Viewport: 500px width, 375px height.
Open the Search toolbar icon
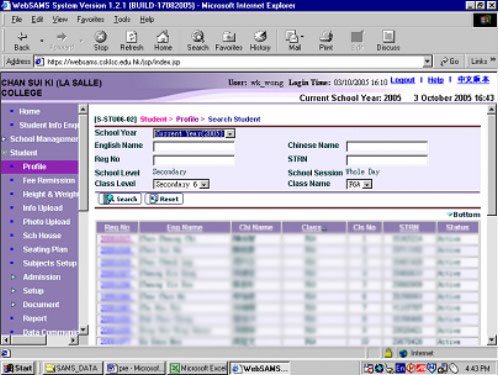point(197,36)
